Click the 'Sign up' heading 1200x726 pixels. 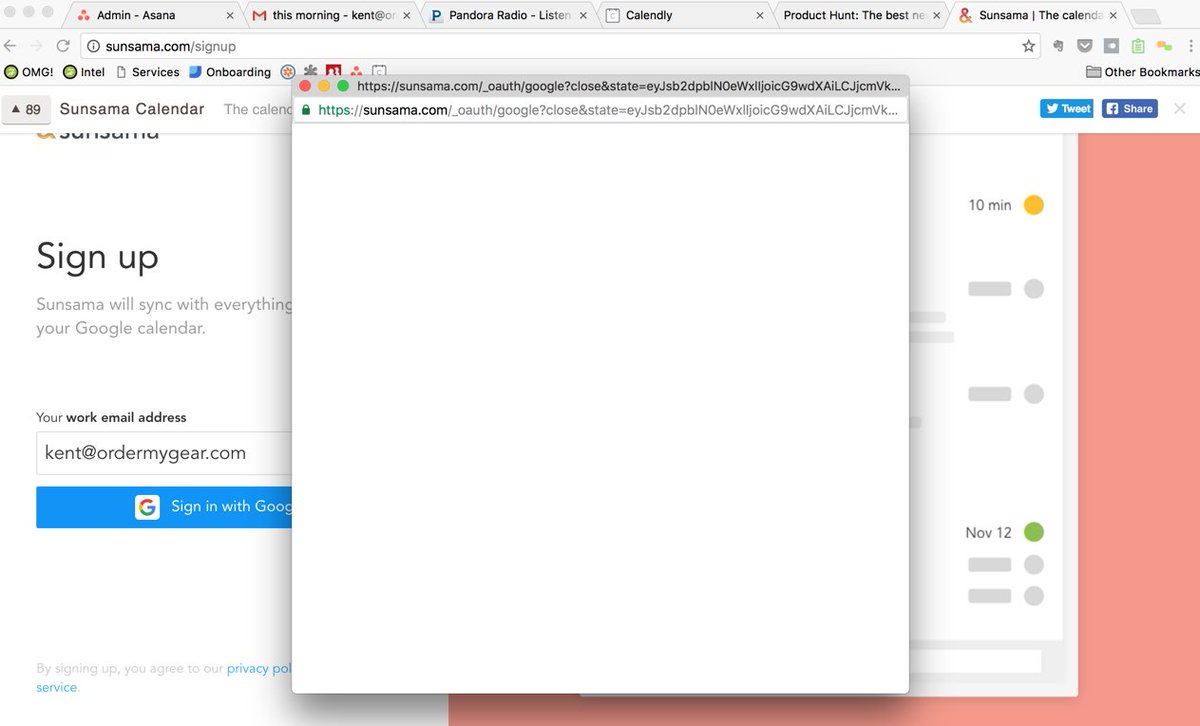click(x=98, y=257)
